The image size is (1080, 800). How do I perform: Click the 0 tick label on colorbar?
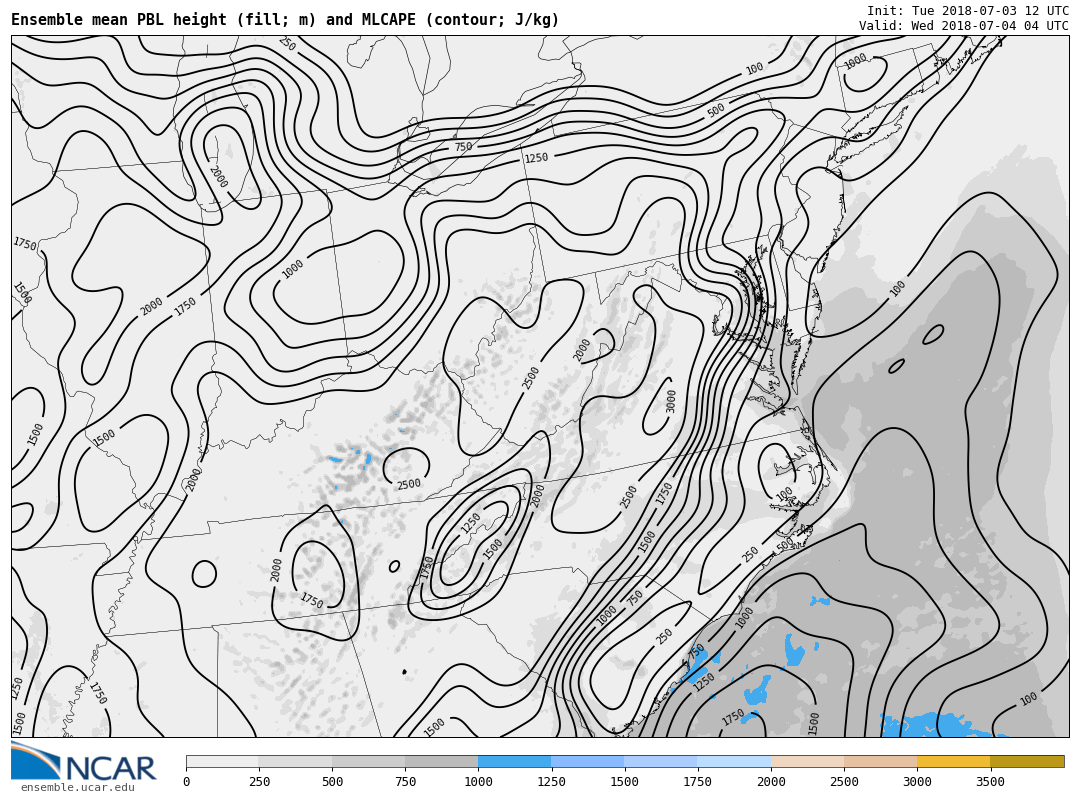coord(186,782)
